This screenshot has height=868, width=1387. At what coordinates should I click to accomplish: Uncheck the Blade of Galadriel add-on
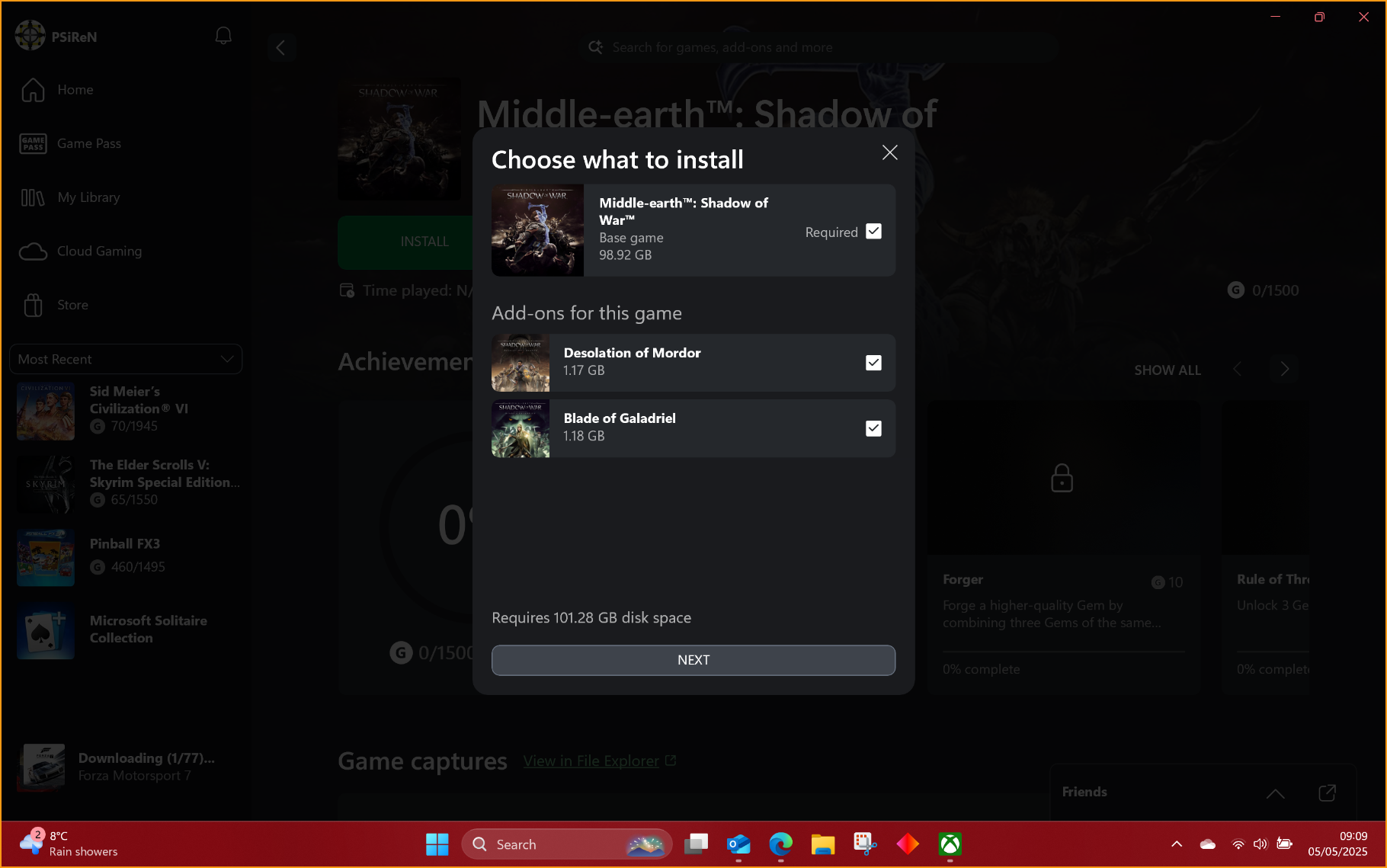(x=873, y=428)
